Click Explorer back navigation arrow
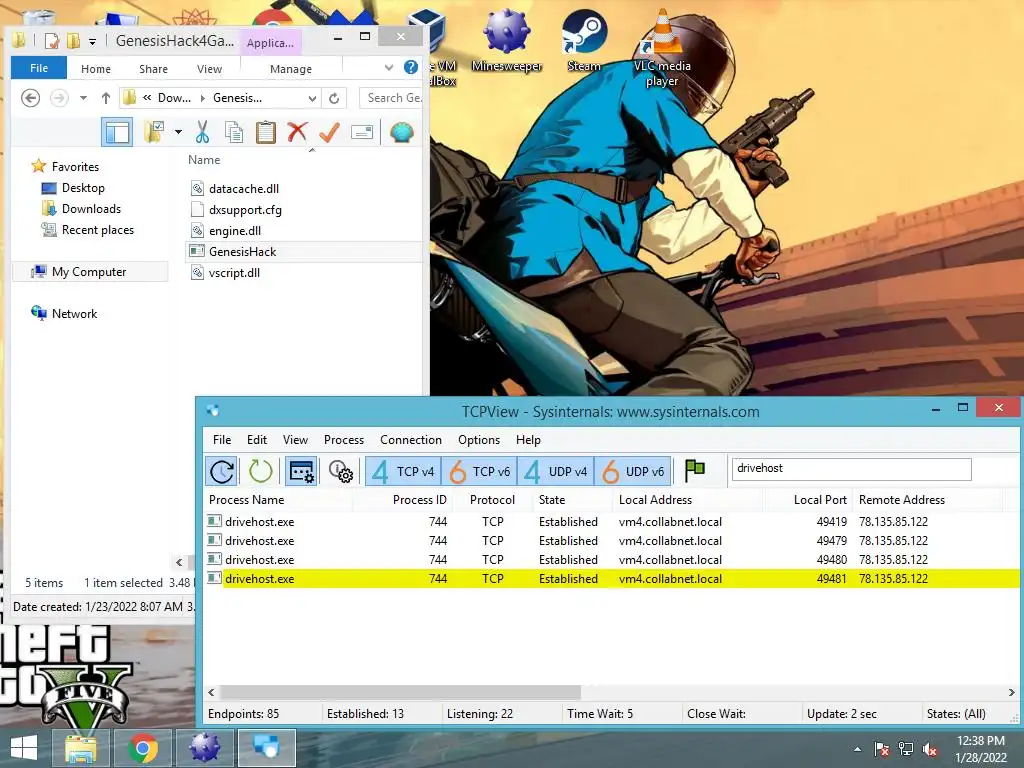The width and height of the screenshot is (1024, 768). (30, 98)
